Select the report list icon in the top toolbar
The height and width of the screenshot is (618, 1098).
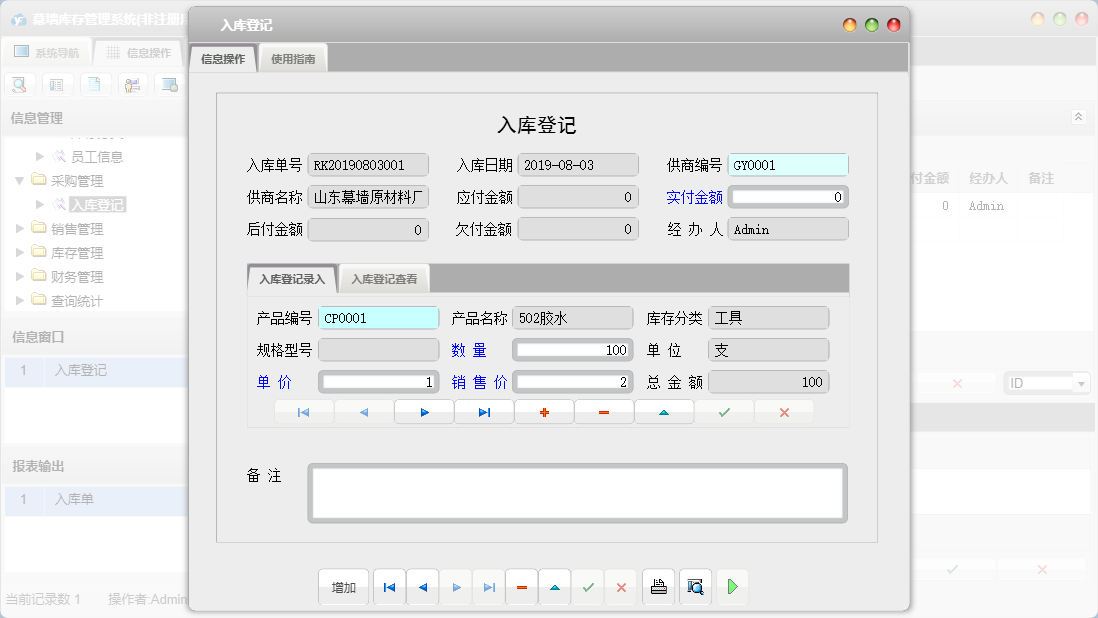57,84
